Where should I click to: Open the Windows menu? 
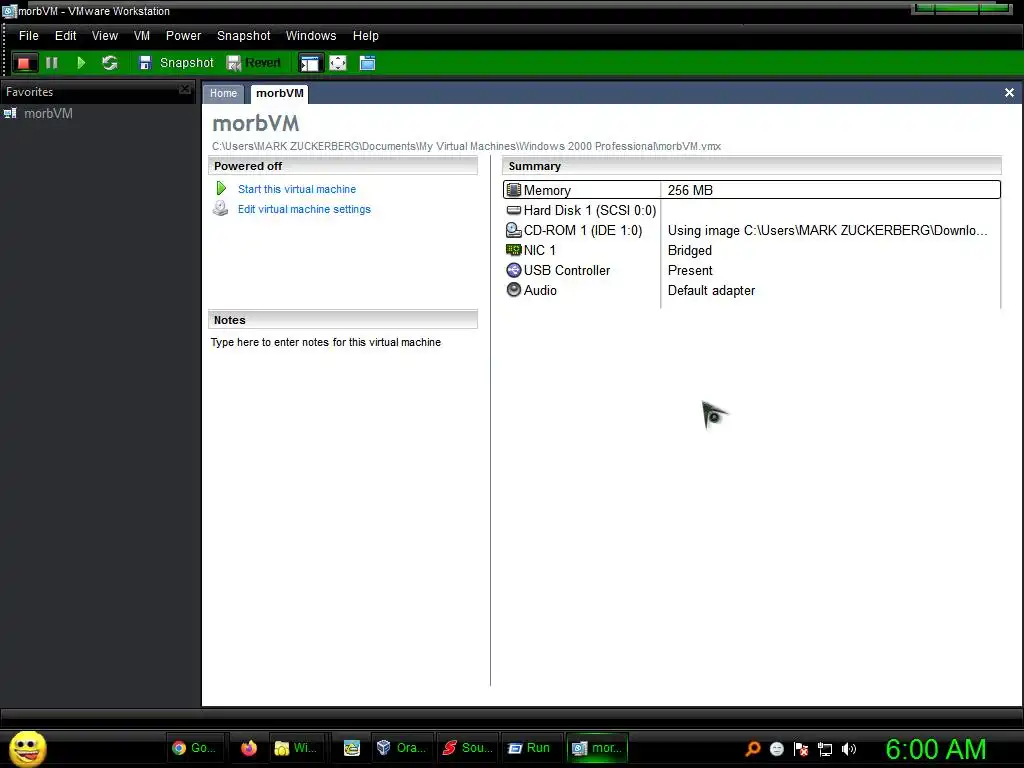[311, 36]
